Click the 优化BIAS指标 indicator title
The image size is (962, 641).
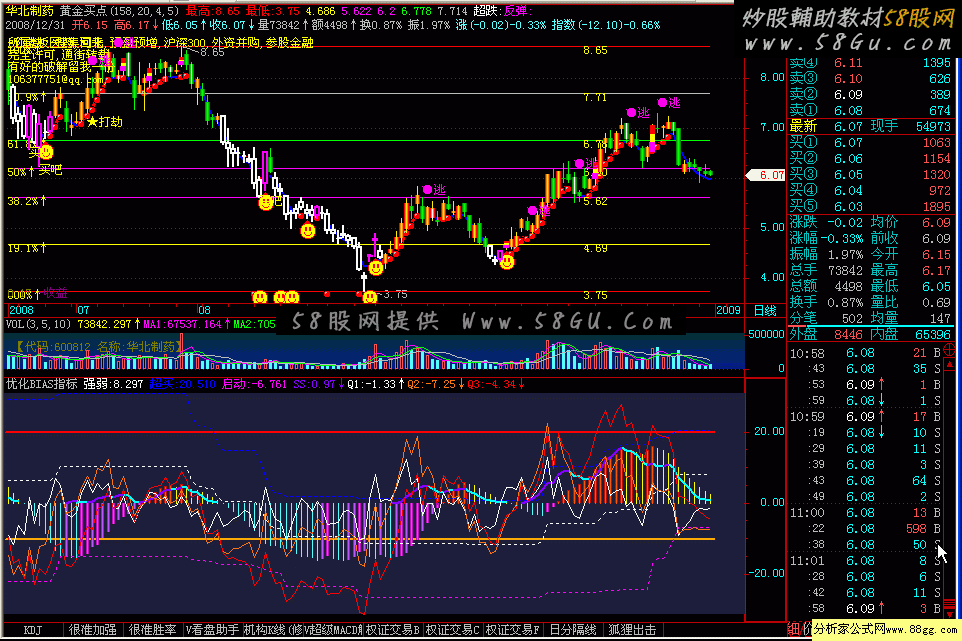tap(42, 384)
